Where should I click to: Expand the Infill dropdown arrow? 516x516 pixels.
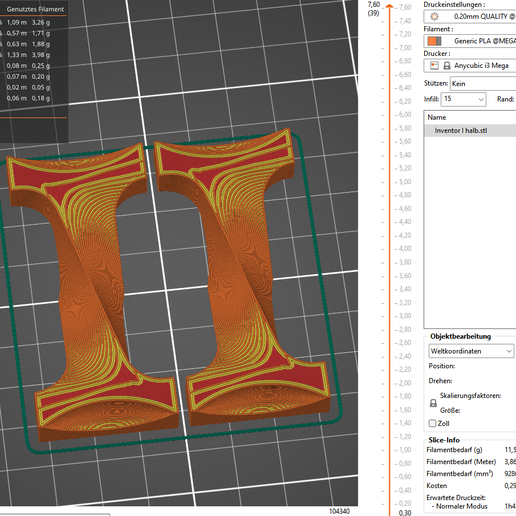(x=481, y=99)
